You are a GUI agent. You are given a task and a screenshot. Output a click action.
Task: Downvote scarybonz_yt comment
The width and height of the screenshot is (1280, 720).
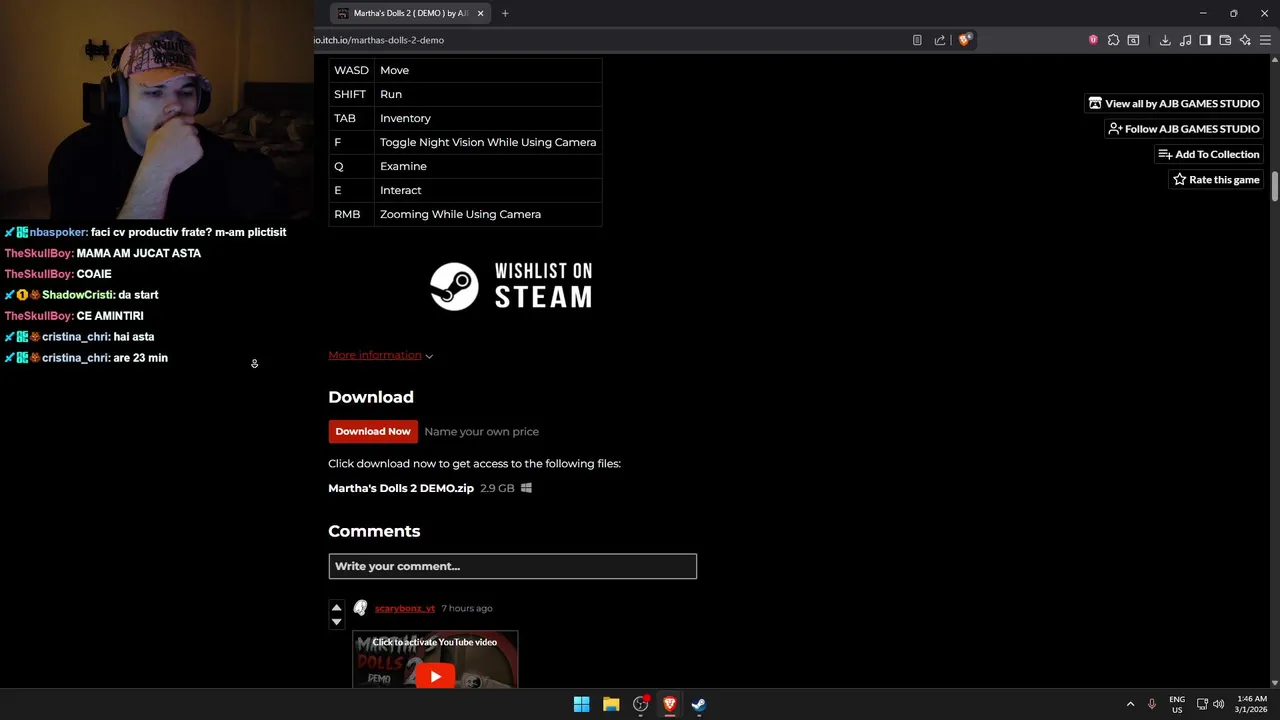pos(336,622)
